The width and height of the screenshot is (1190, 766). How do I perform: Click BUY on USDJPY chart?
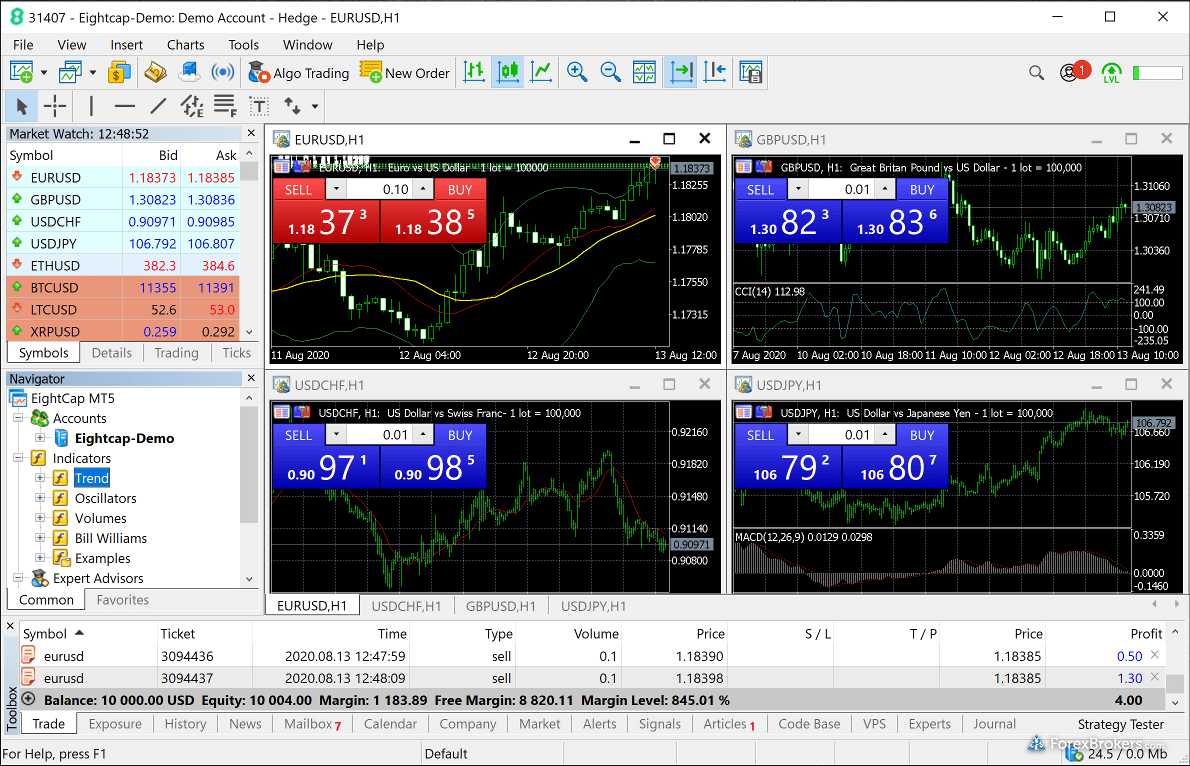click(922, 435)
